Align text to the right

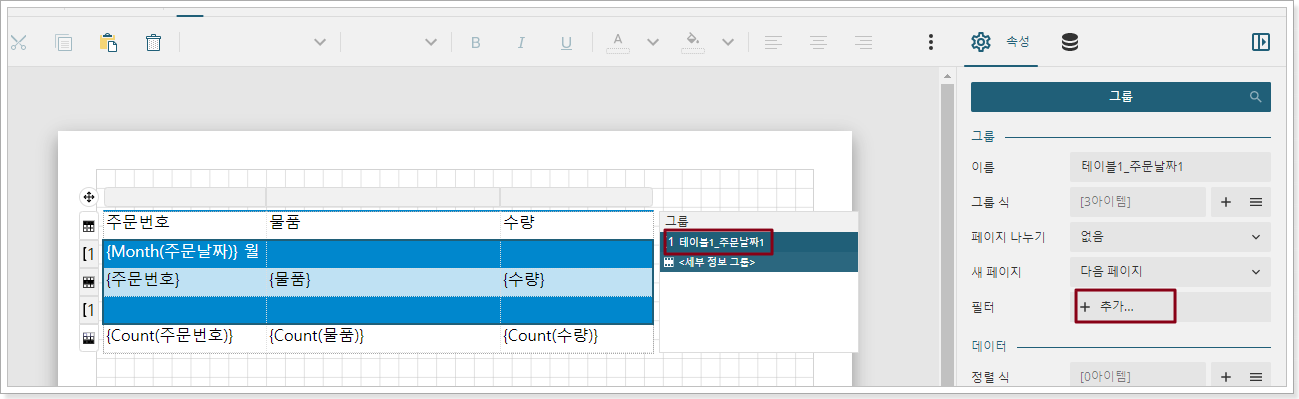tap(863, 42)
